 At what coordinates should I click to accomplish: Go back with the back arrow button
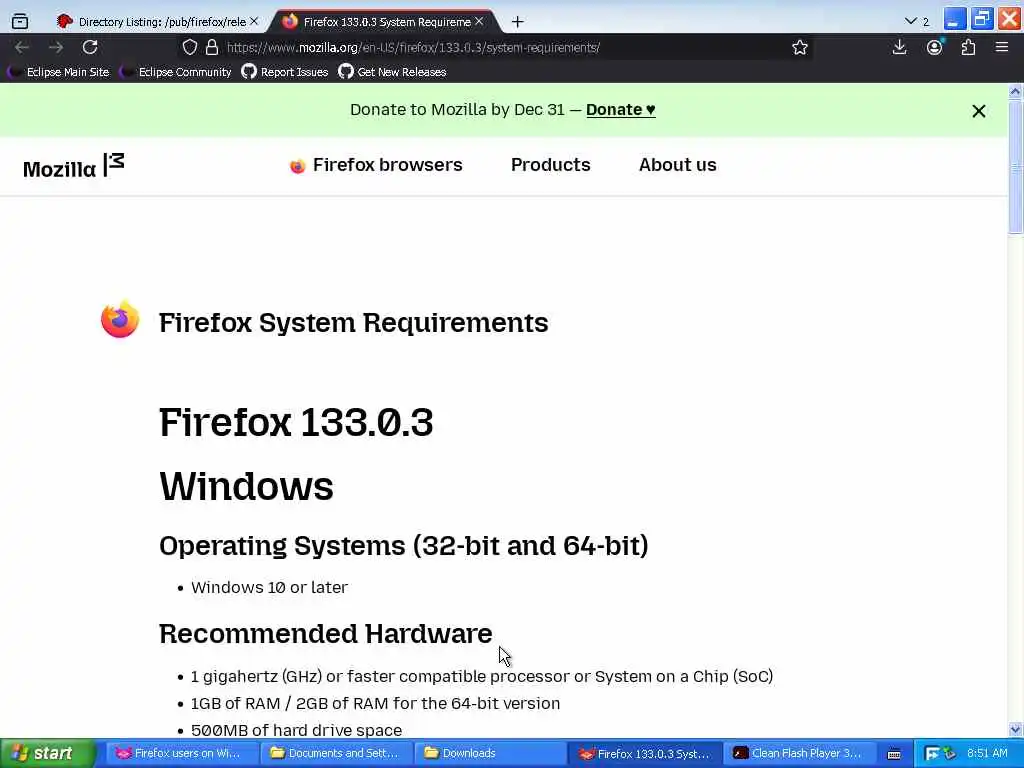coord(22,47)
